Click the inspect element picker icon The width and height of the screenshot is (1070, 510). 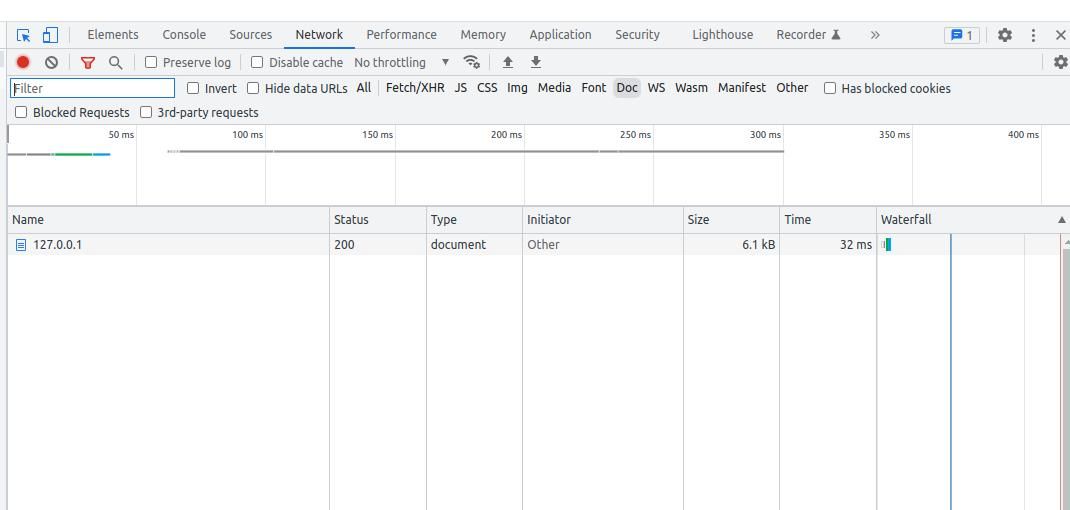click(23, 35)
